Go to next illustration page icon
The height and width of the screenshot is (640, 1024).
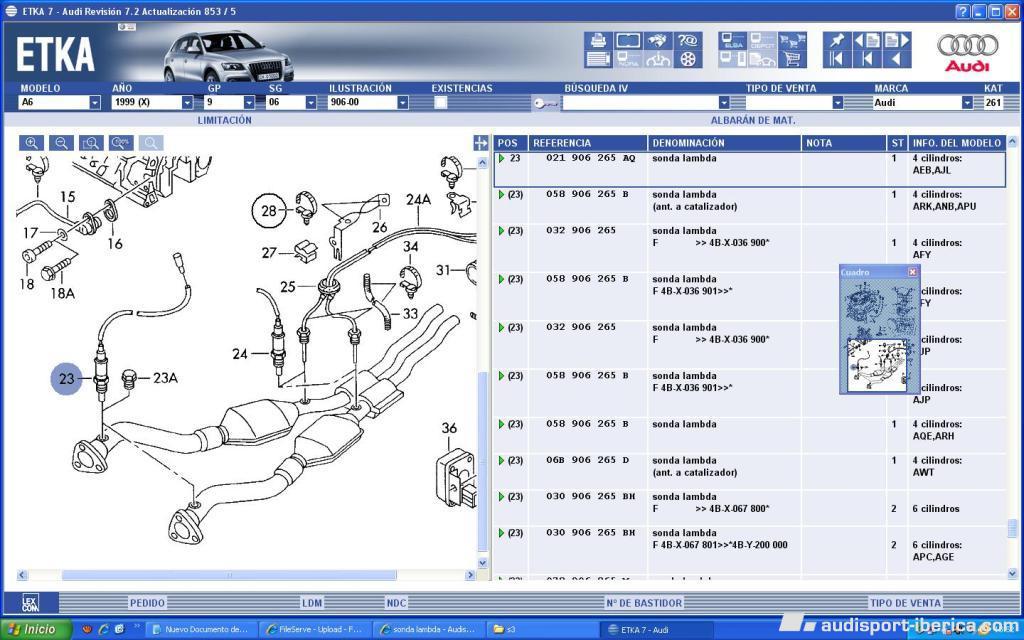(x=897, y=40)
